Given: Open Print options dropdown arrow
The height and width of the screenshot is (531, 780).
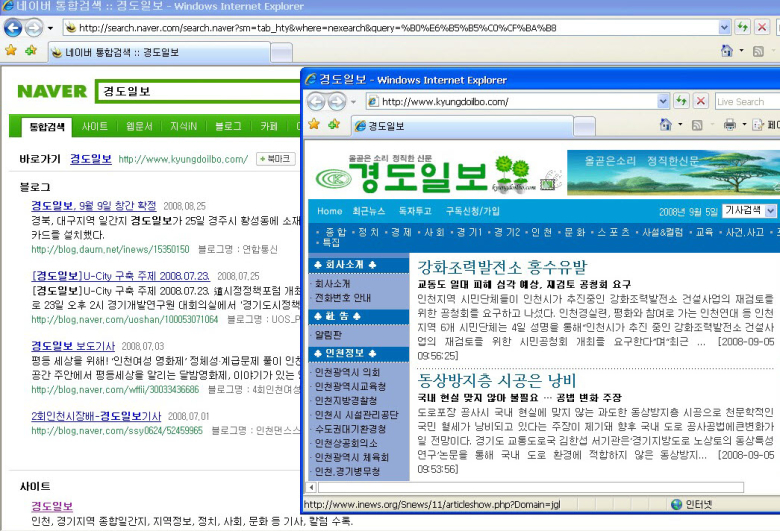Looking at the screenshot, I should coord(744,124).
